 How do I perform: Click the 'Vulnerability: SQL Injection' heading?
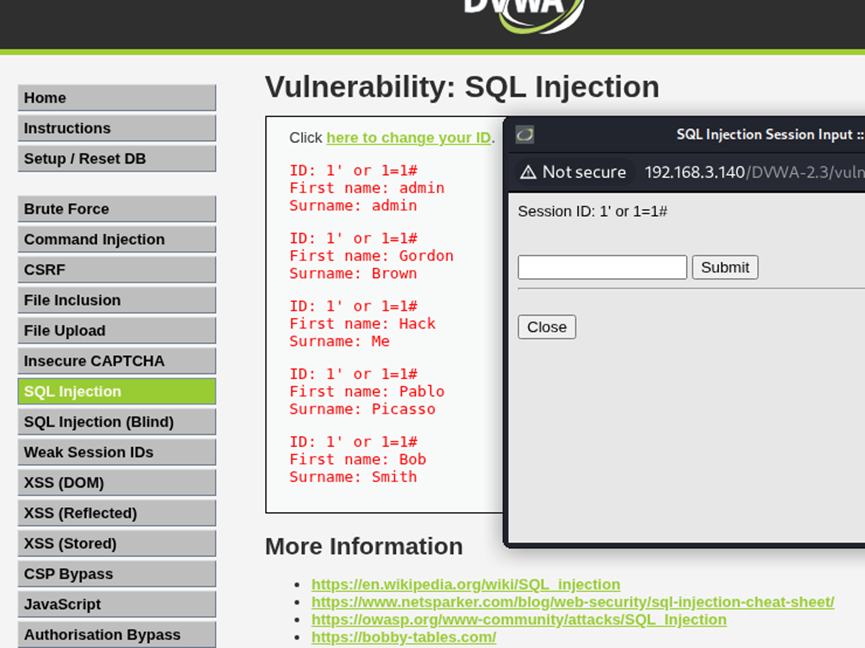point(462,87)
